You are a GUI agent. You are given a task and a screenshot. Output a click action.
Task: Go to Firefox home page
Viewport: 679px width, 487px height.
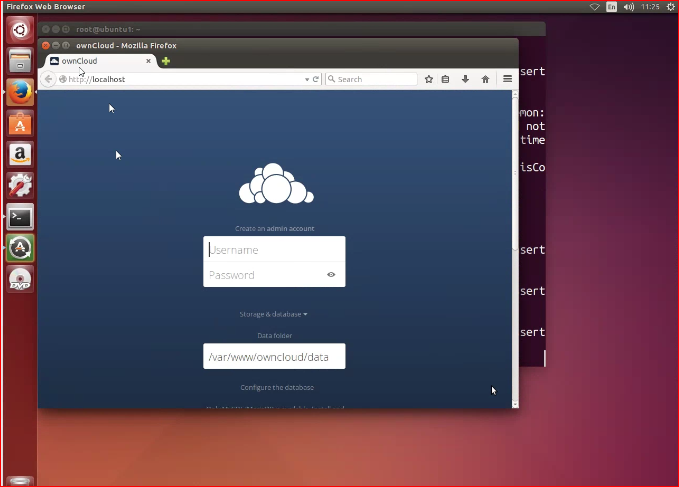coord(485,79)
